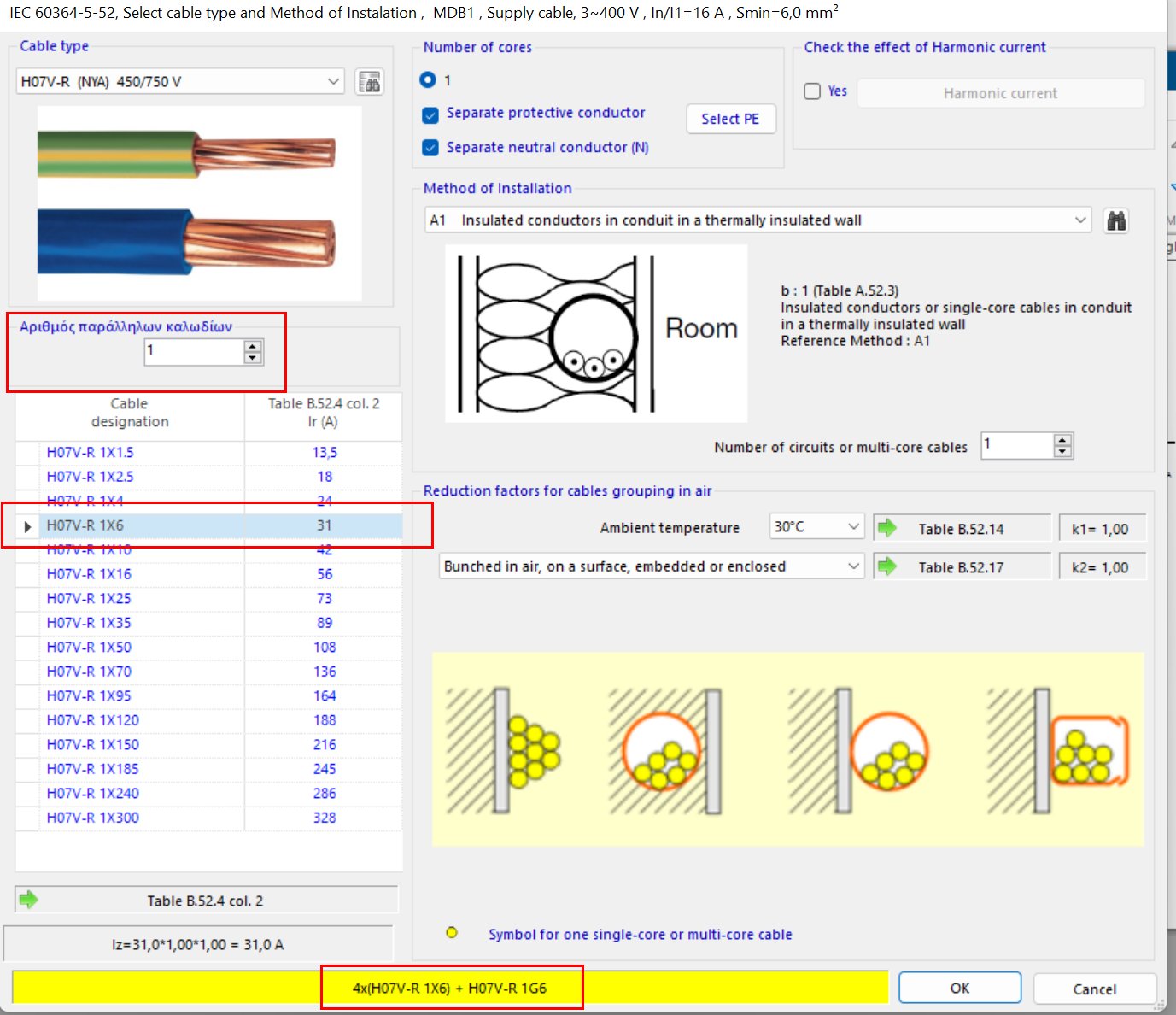1176x1015 pixels.
Task: Increase number of parallel cables with up arrow
Action: click(x=252, y=345)
